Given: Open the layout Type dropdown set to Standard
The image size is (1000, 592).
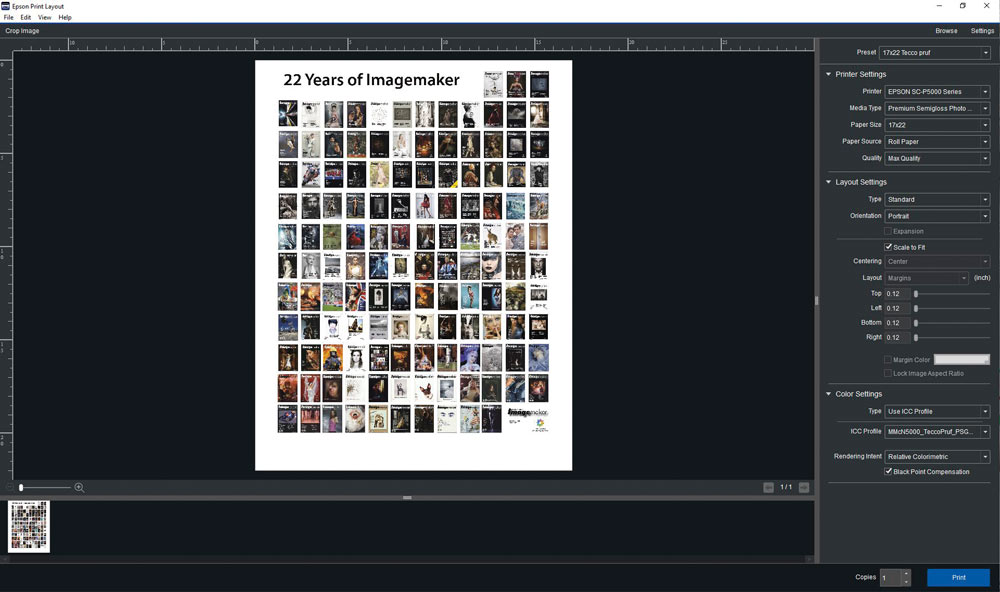Looking at the screenshot, I should tap(937, 200).
